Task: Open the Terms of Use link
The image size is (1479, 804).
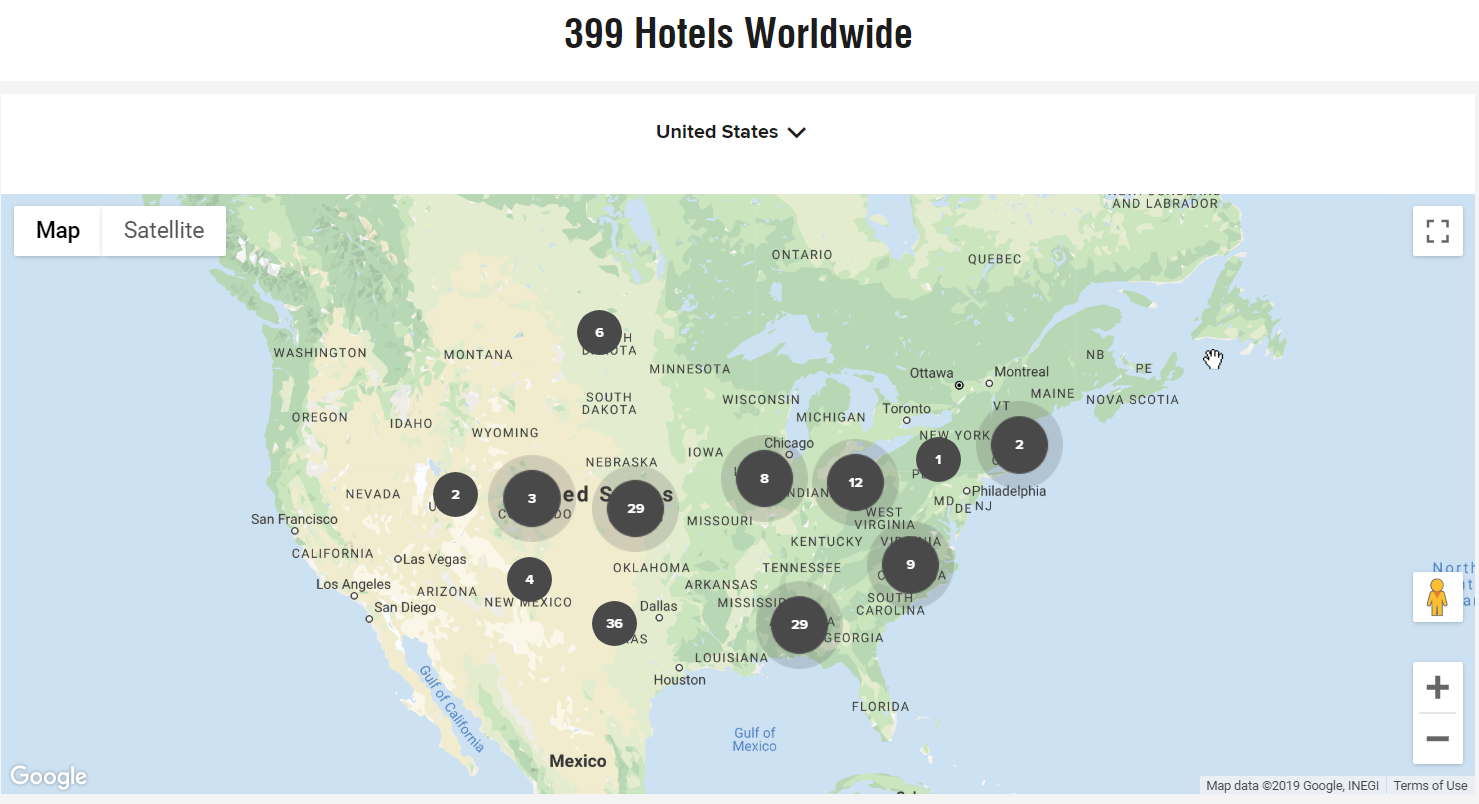Action: 1430,786
